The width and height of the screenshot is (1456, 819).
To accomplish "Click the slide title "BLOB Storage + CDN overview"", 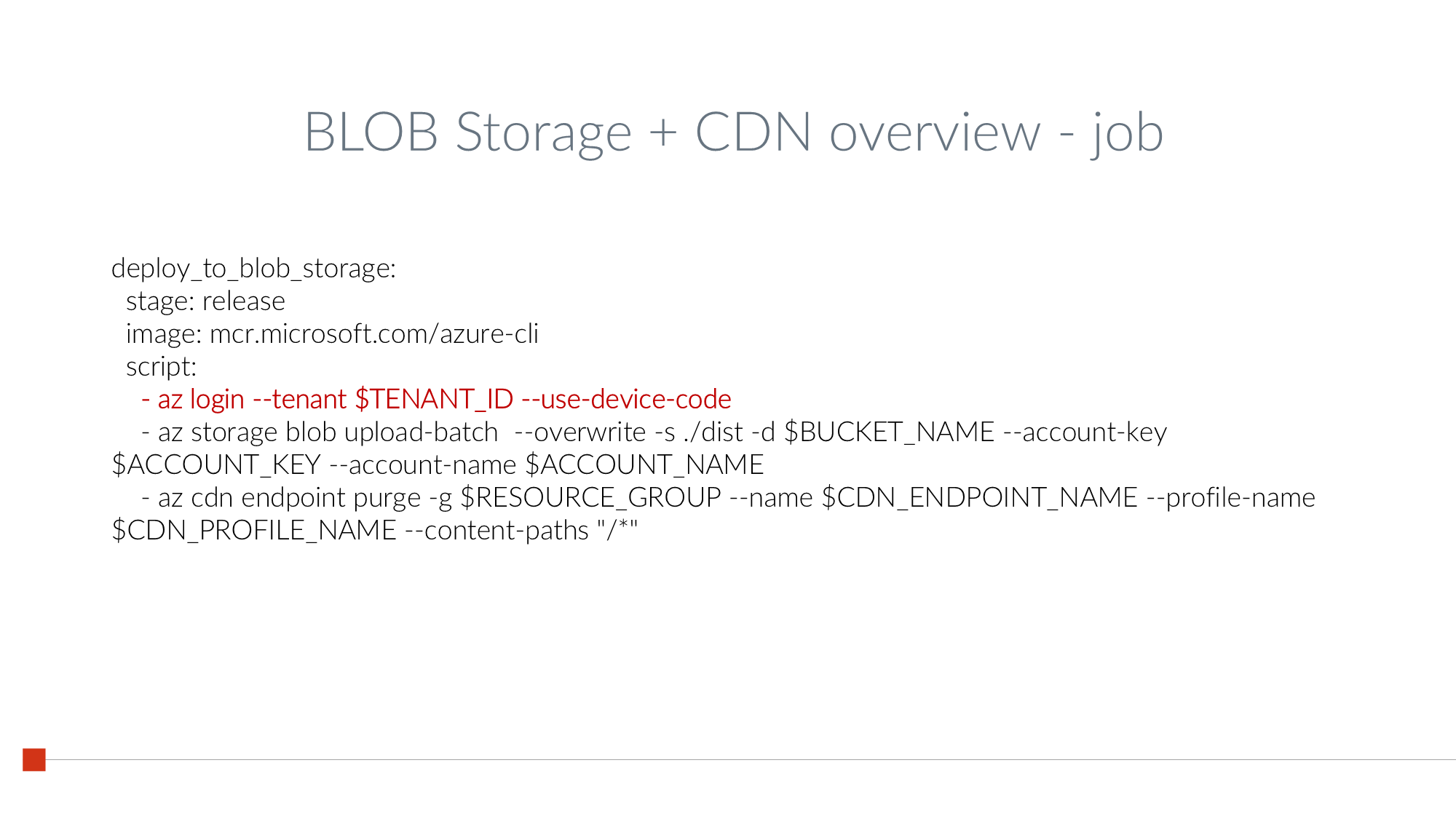I will (x=671, y=132).
